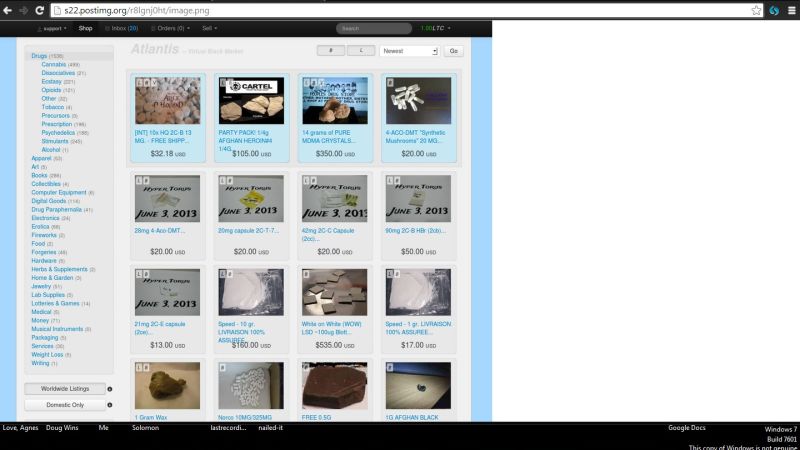This screenshot has width=800, height=450.
Task: Go to the Shop tab
Action: point(85,29)
